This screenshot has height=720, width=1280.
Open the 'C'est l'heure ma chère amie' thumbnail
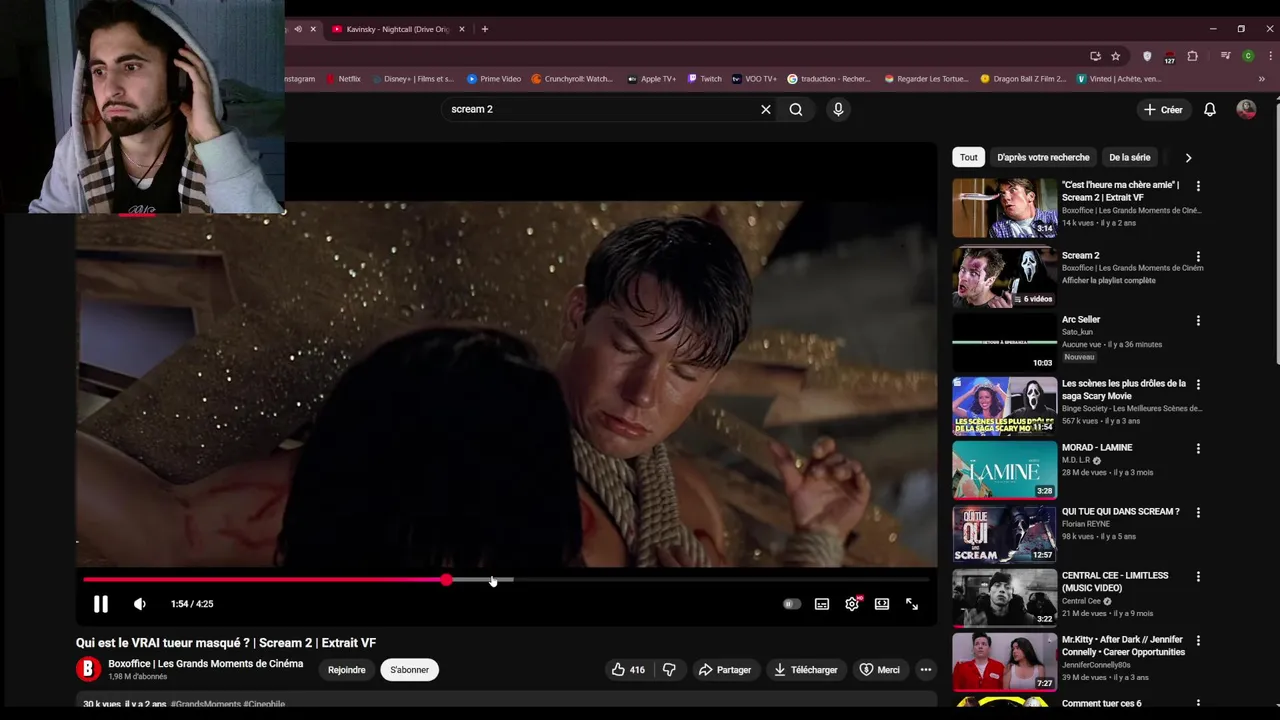click(1004, 208)
